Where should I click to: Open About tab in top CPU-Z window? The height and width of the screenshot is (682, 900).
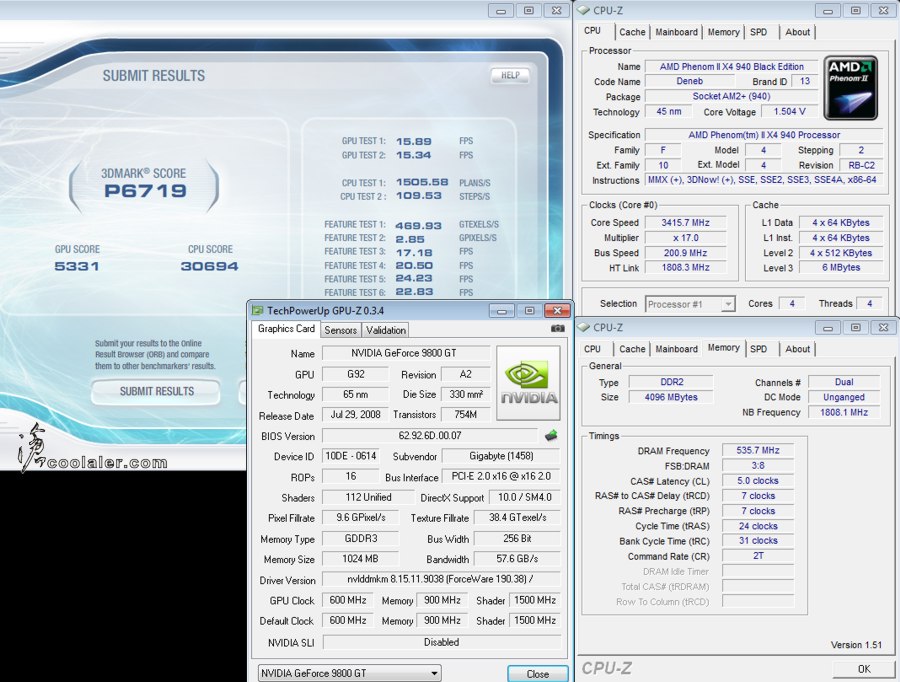tap(797, 32)
